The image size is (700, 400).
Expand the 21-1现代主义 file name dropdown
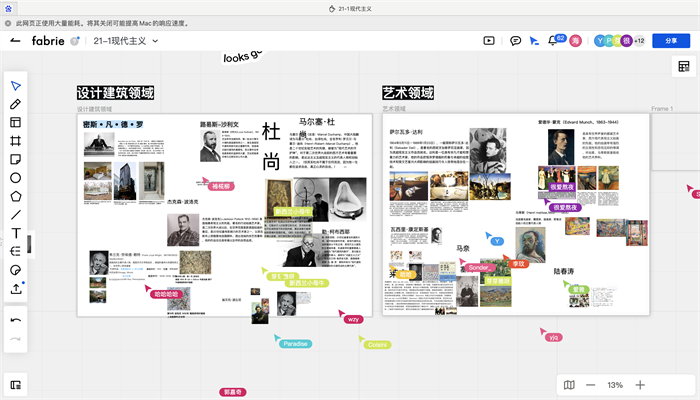click(x=155, y=41)
